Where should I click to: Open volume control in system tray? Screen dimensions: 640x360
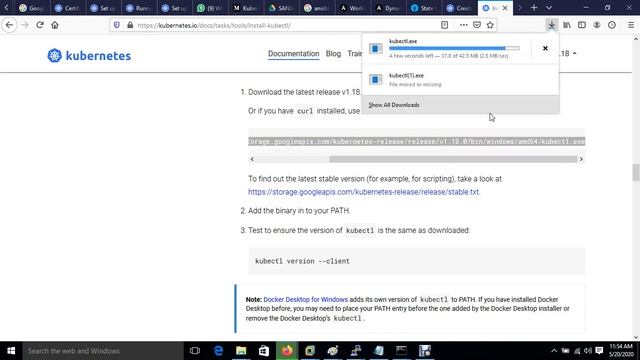[588, 351]
